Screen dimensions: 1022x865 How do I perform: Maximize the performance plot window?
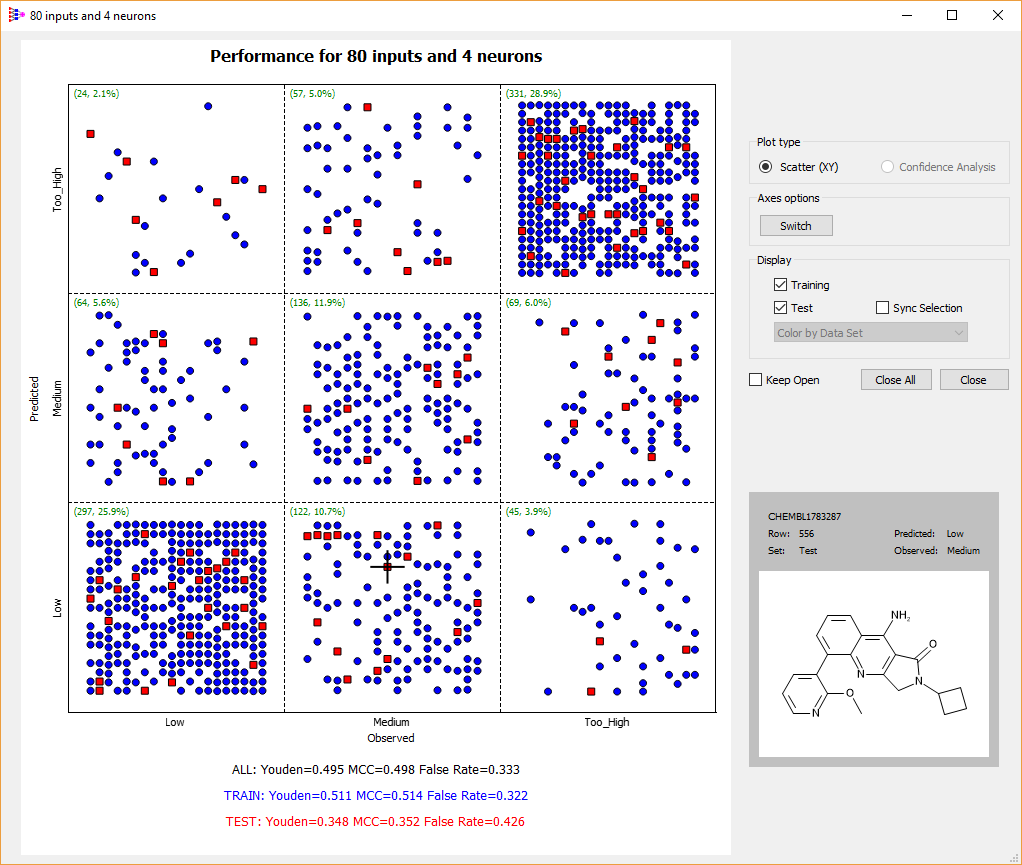click(952, 15)
